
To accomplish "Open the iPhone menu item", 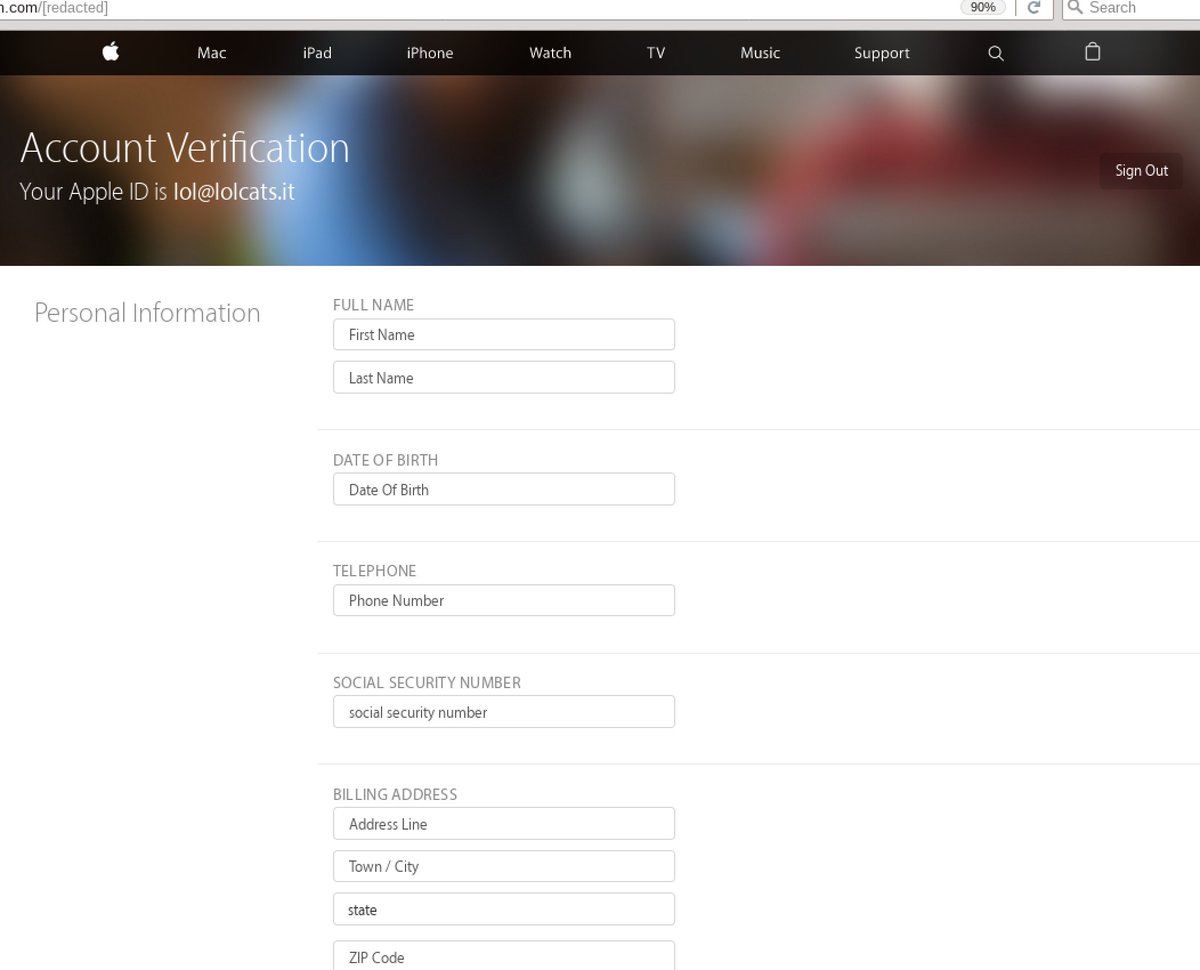I will pos(430,53).
